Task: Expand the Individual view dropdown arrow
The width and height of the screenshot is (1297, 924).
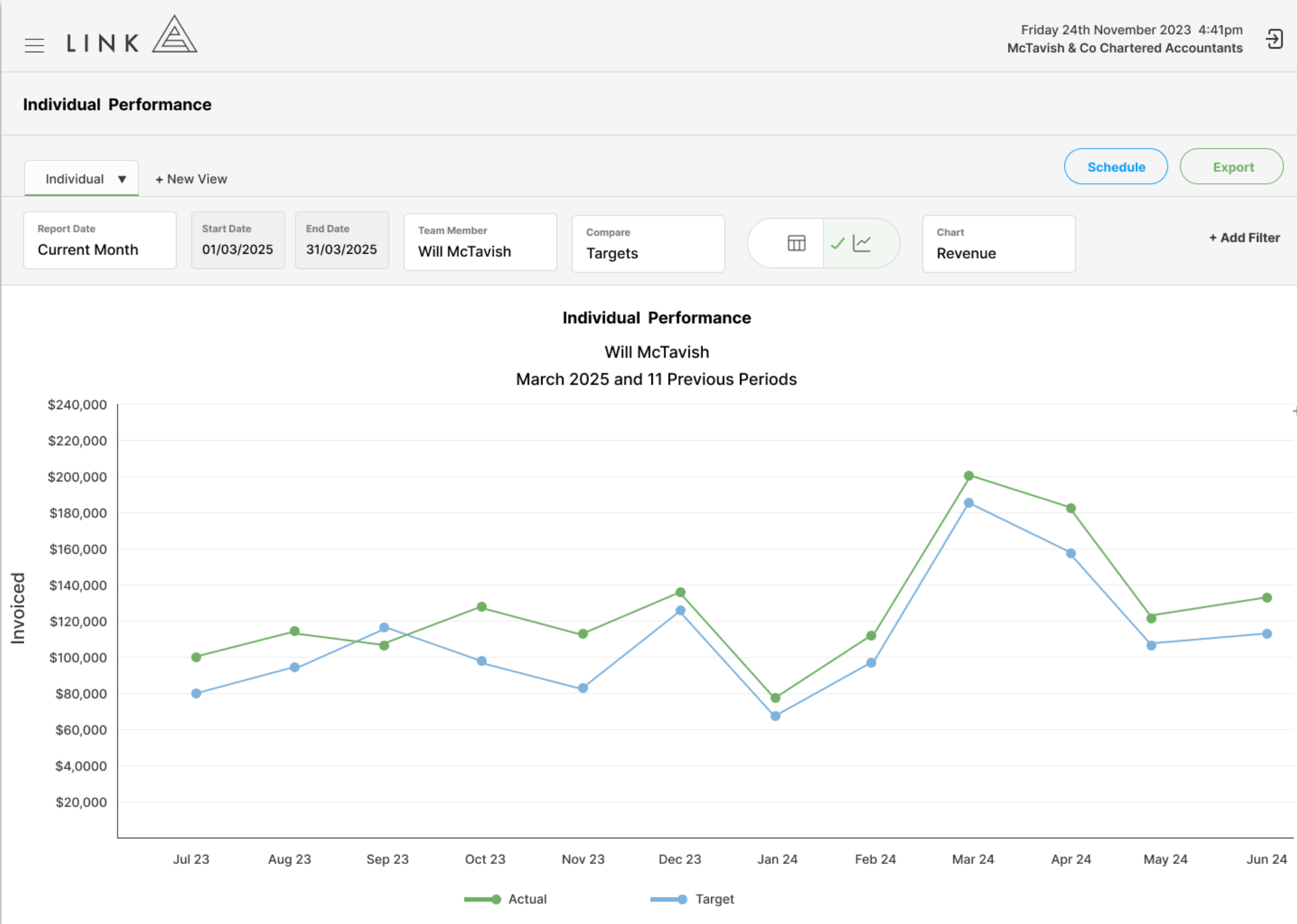Action: click(x=122, y=179)
